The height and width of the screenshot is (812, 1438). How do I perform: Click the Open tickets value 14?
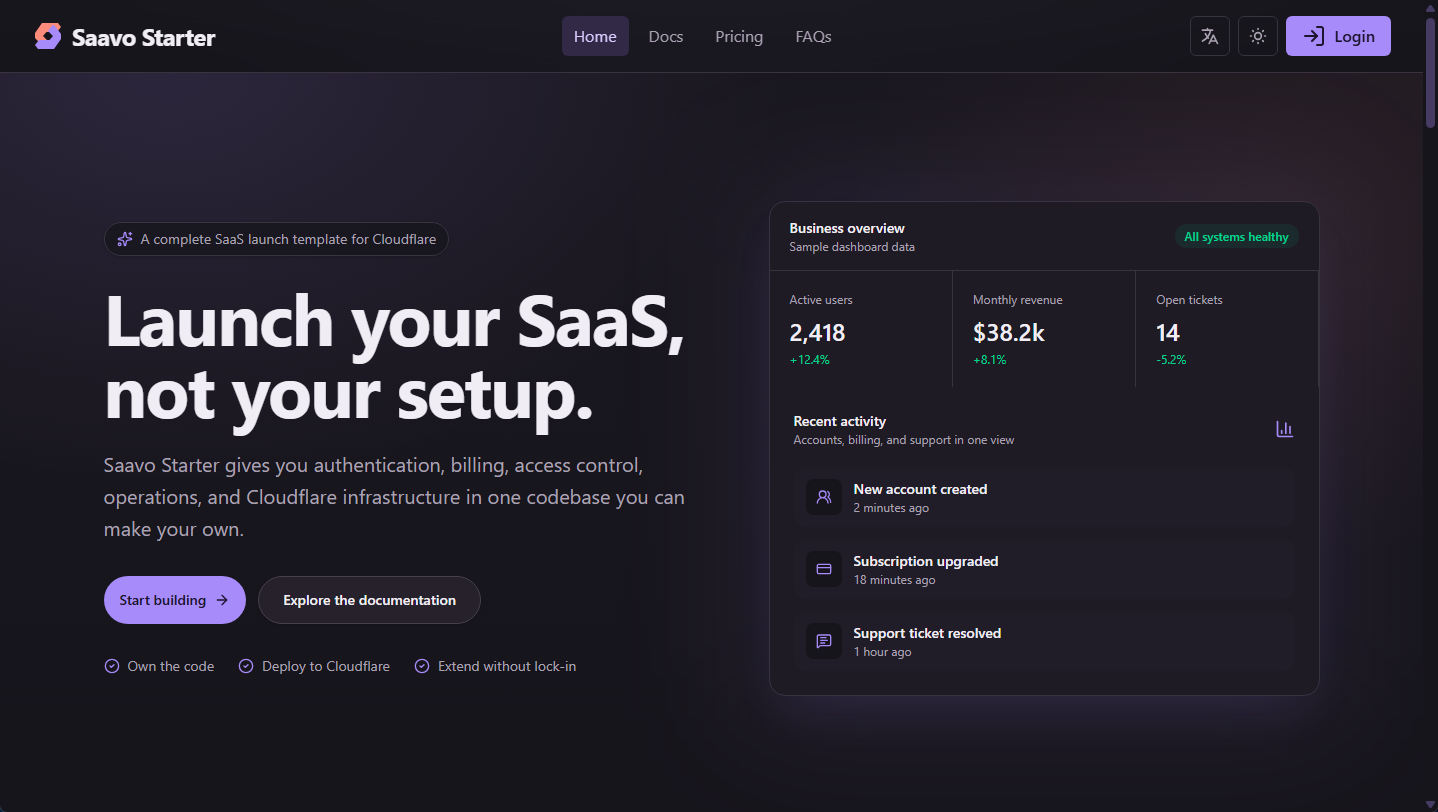pyautogui.click(x=1168, y=332)
